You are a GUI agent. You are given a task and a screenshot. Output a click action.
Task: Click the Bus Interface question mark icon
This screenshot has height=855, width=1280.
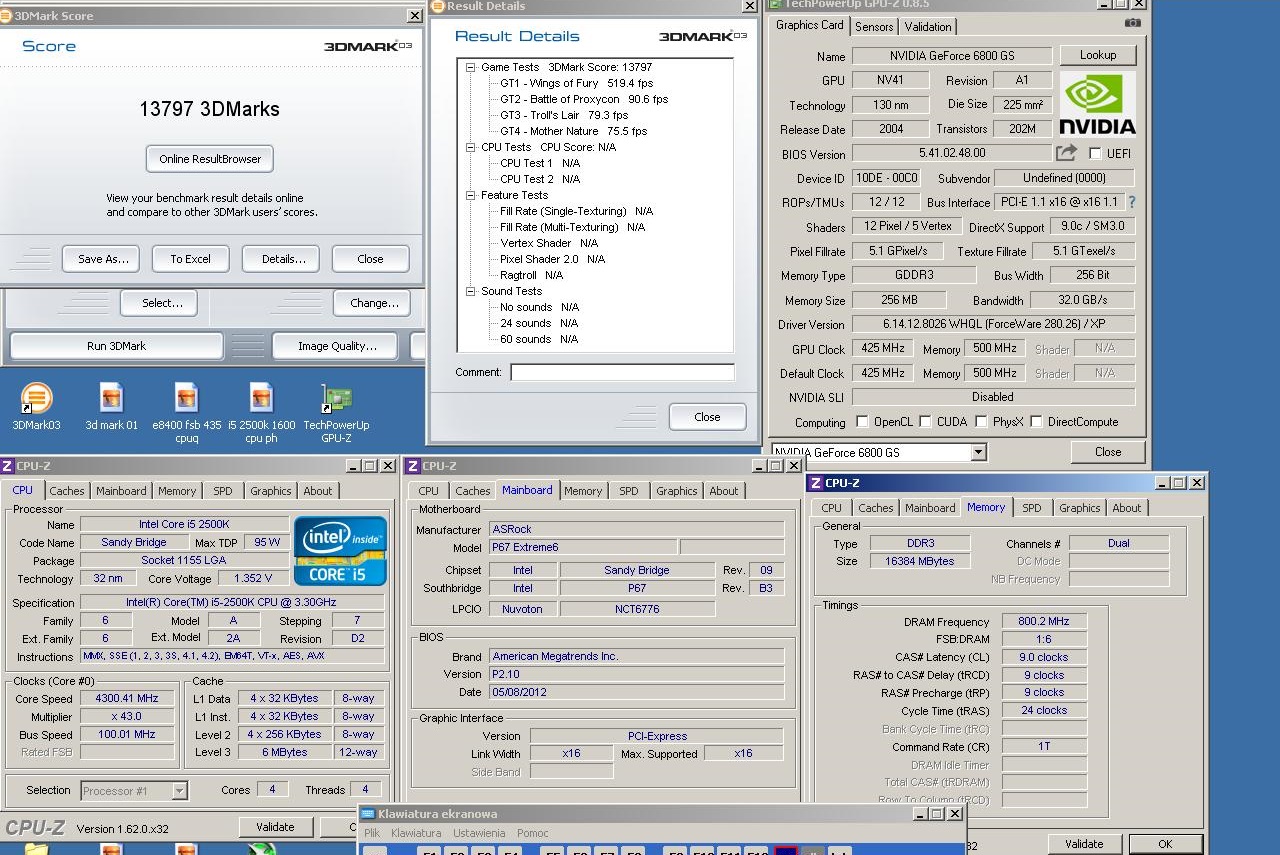[1131, 202]
